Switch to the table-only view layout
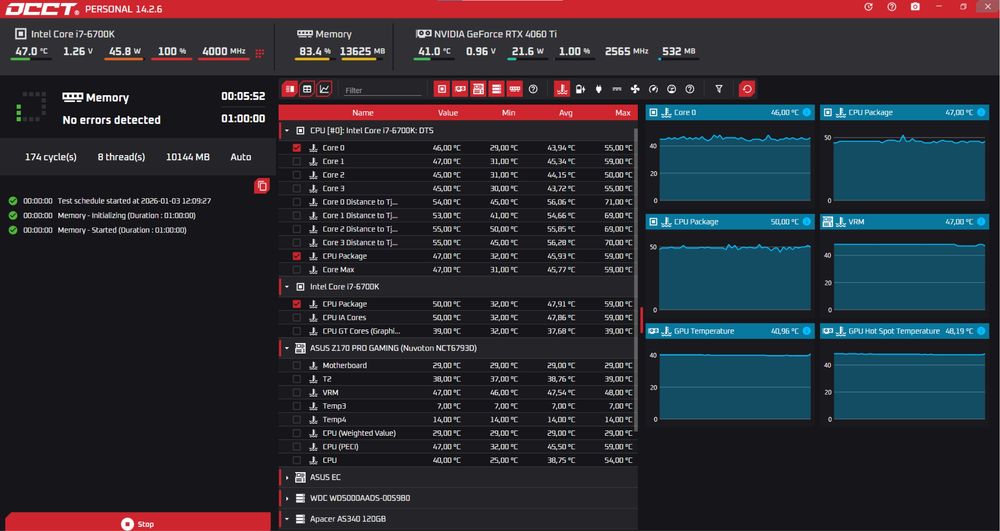This screenshot has width=1000, height=531. click(x=290, y=89)
